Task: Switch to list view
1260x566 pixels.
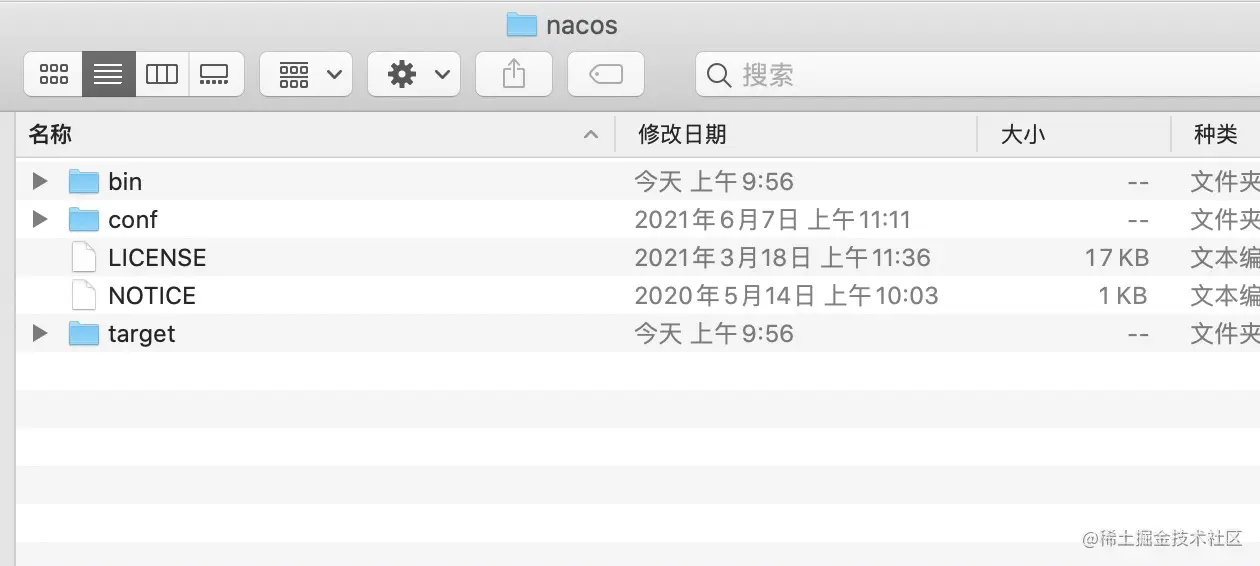Action: click(108, 74)
